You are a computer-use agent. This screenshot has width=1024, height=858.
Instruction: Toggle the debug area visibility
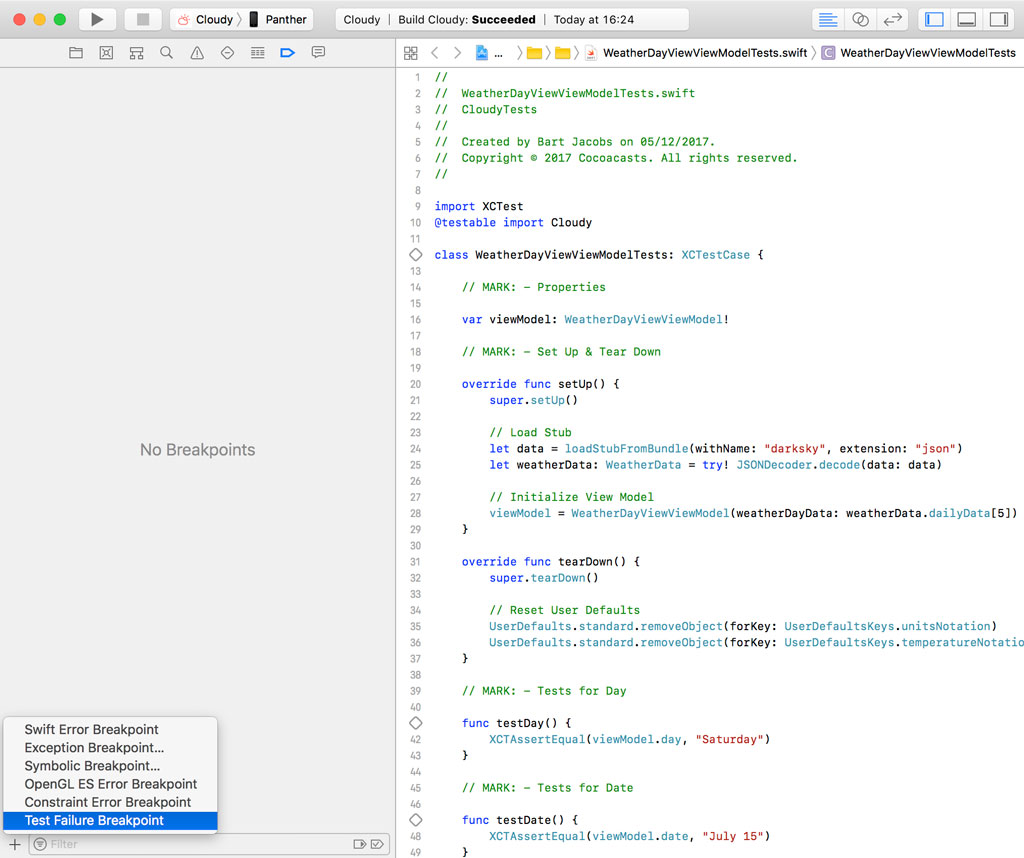[965, 19]
